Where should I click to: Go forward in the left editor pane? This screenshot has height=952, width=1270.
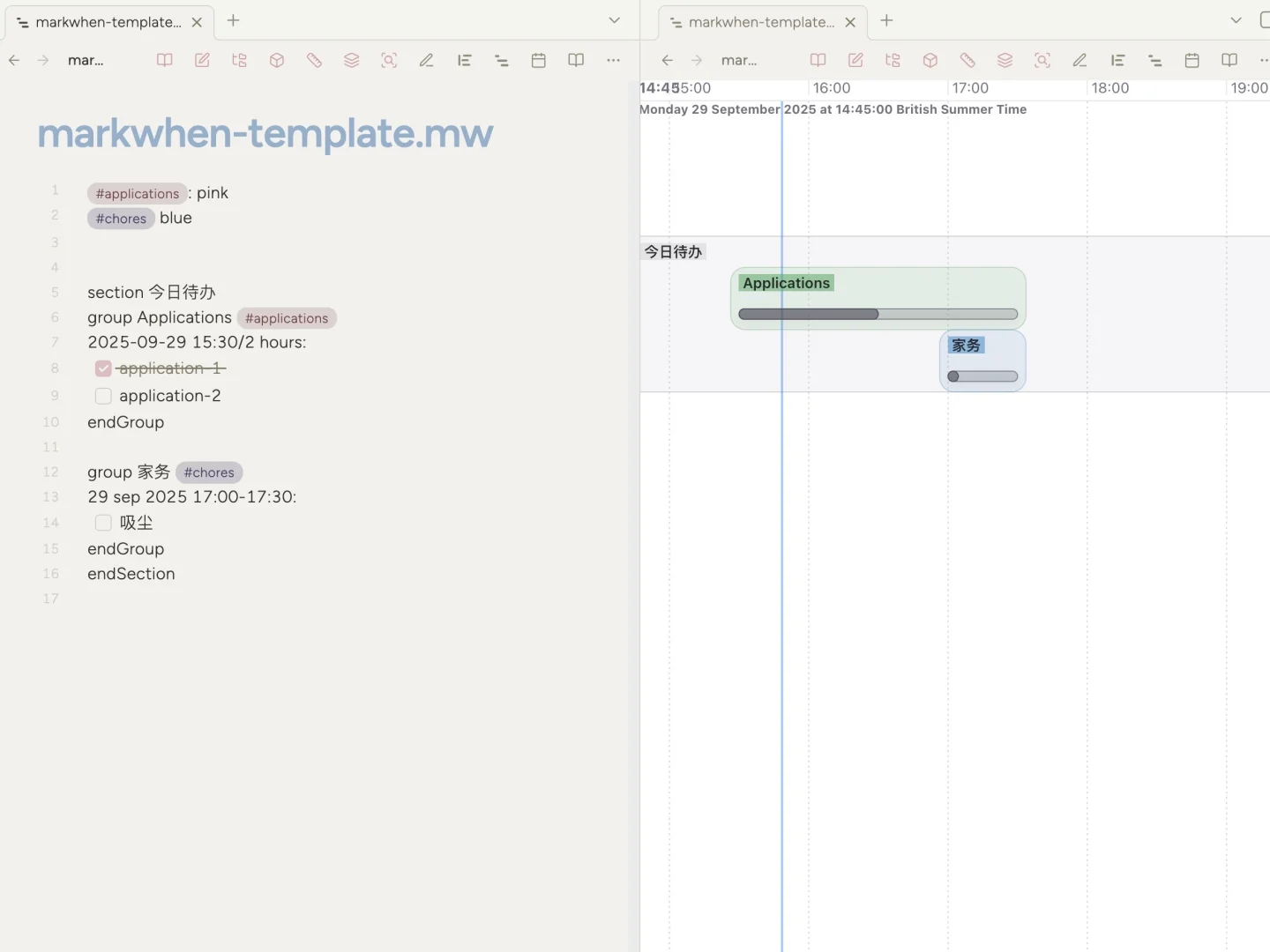[43, 60]
